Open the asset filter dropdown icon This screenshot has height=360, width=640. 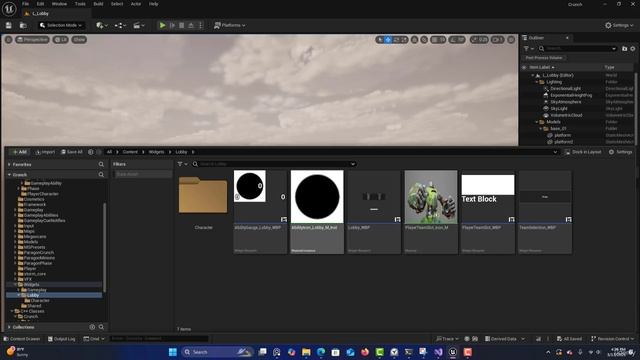(182, 164)
